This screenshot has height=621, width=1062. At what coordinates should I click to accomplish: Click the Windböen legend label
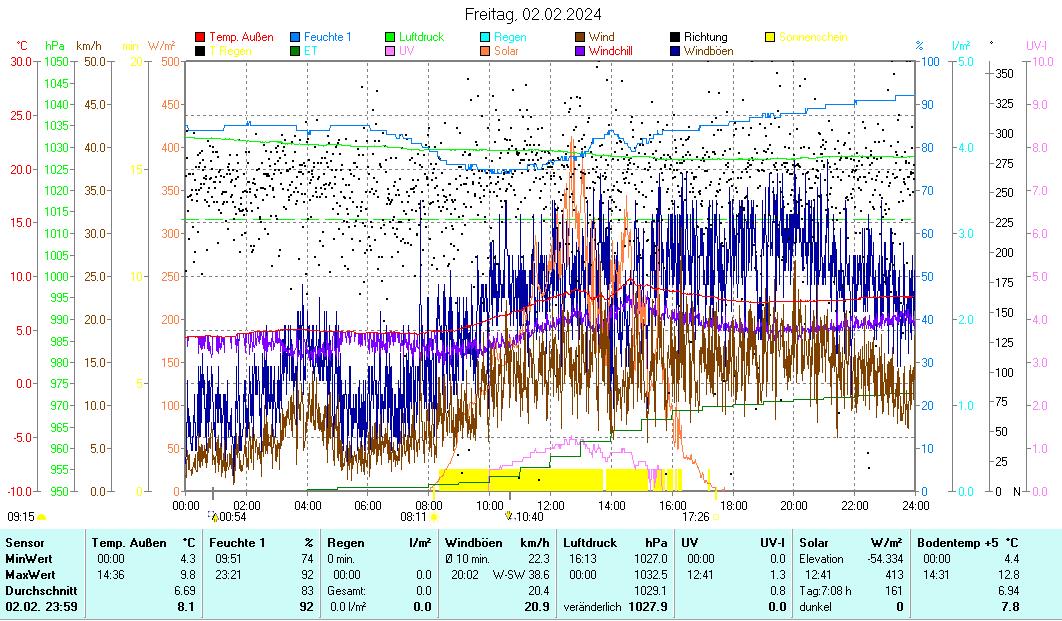[708, 51]
